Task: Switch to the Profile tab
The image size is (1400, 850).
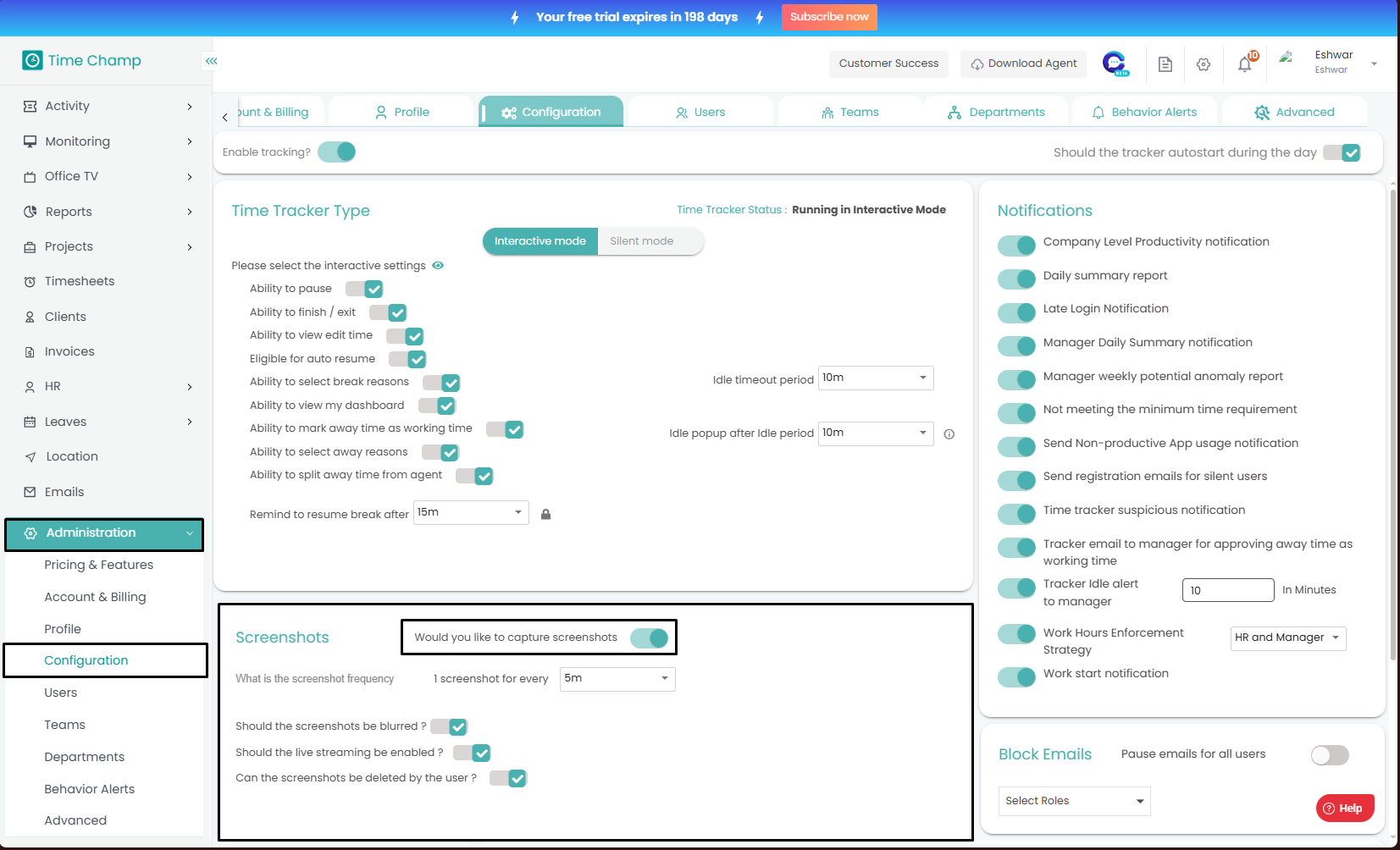Action: (x=401, y=112)
